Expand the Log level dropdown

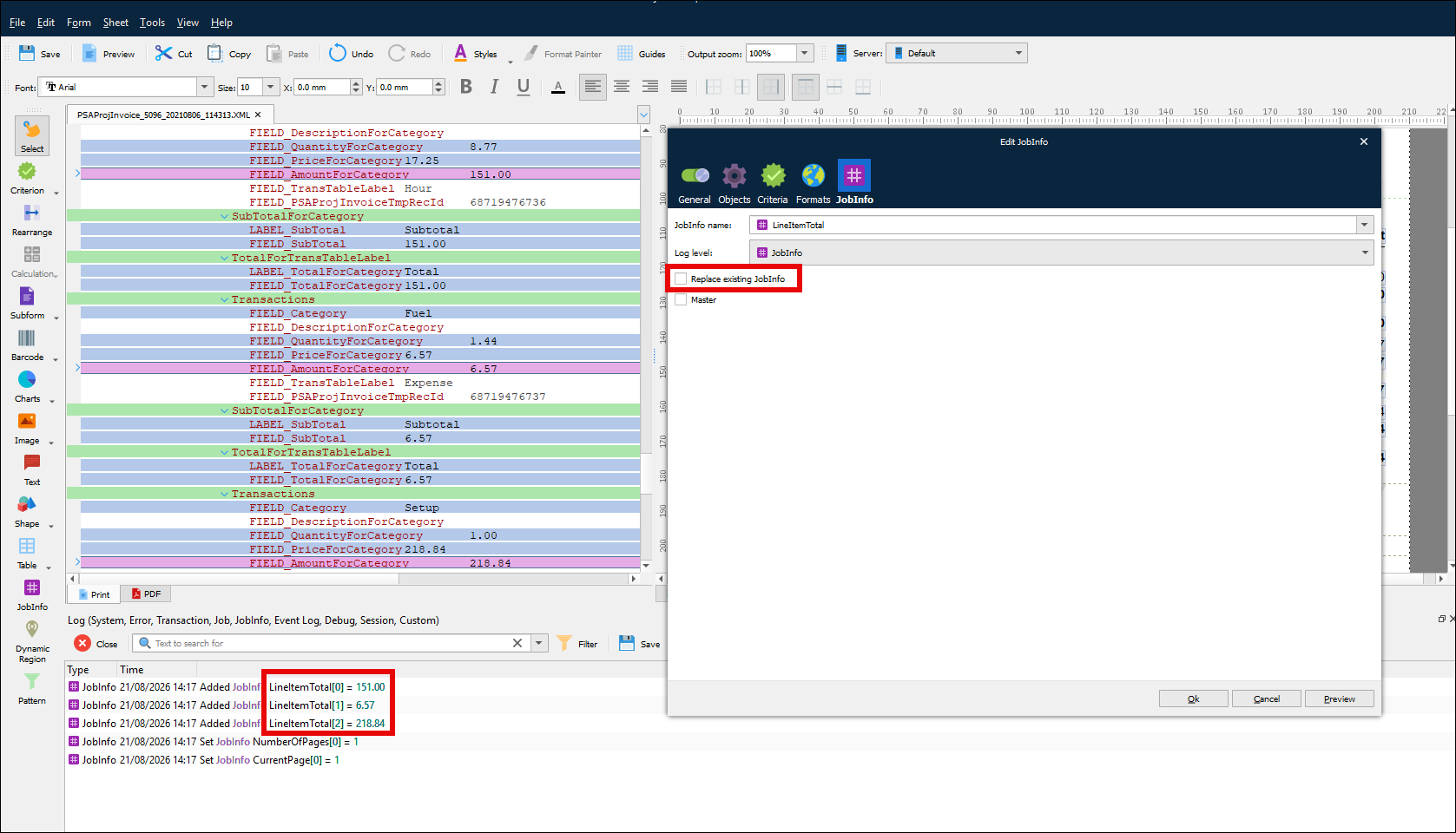point(1365,253)
